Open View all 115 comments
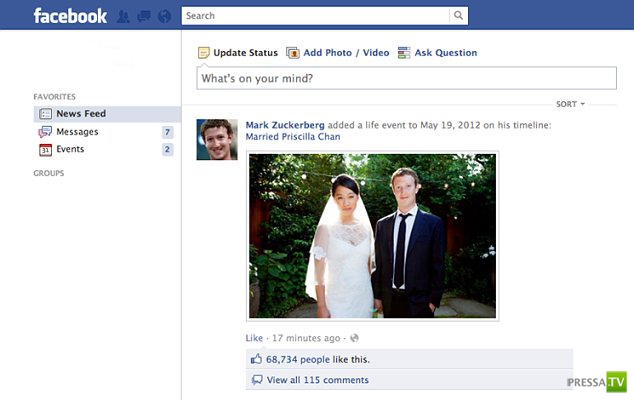Image resolution: width=634 pixels, height=400 pixels. 316,380
